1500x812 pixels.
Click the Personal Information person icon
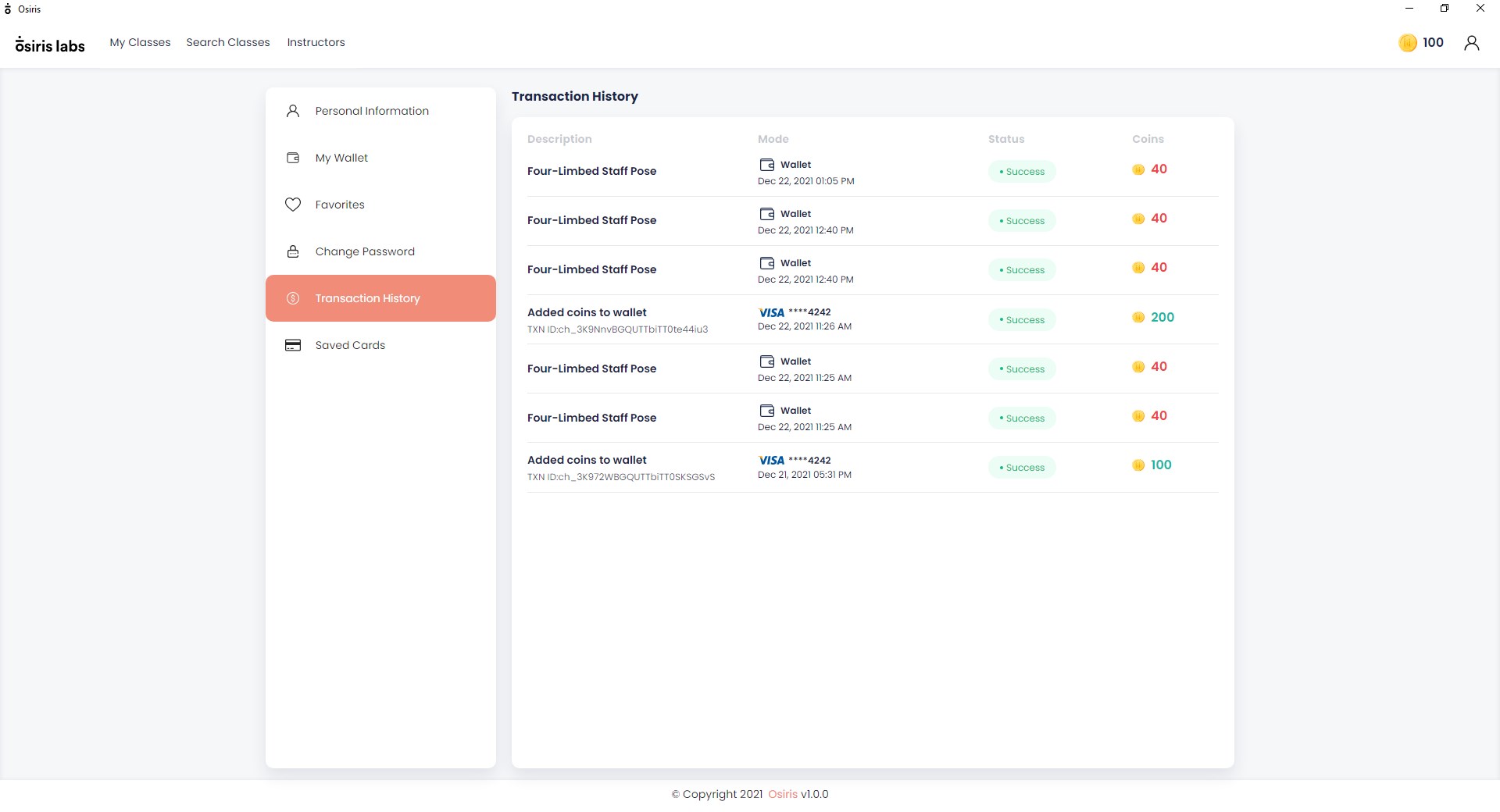pyautogui.click(x=293, y=111)
